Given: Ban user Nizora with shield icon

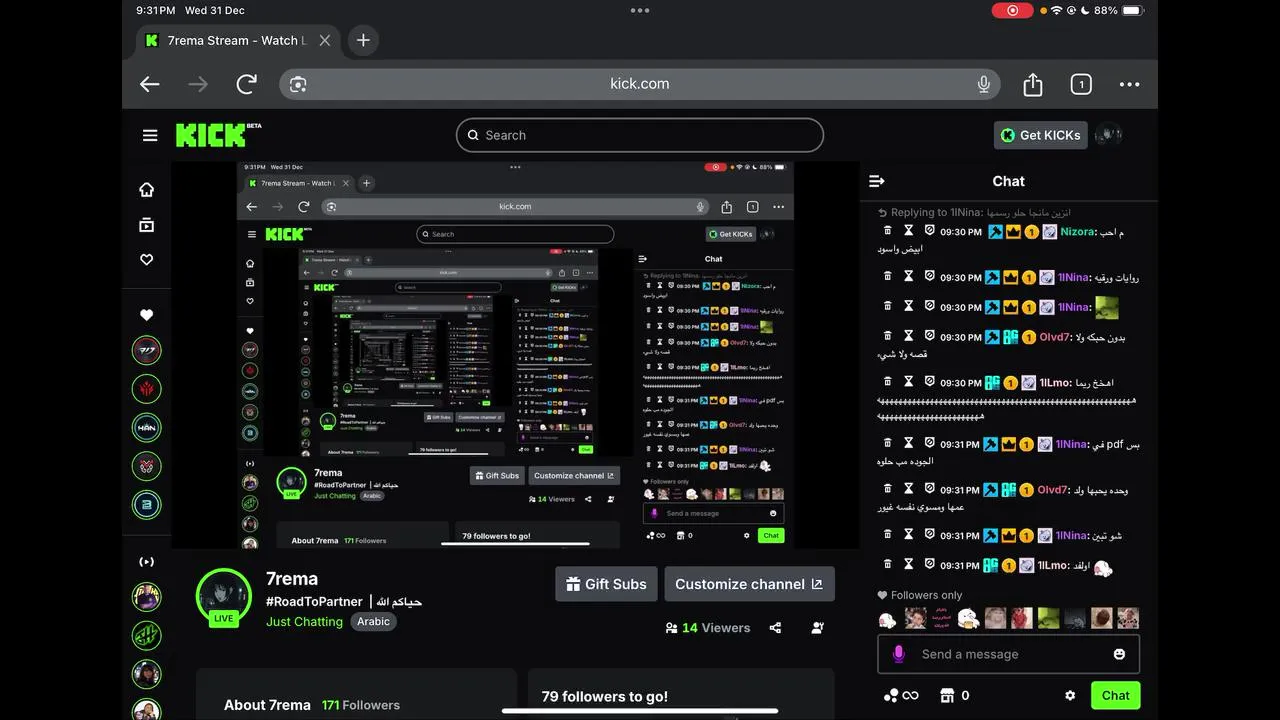Looking at the screenshot, I should click(x=929, y=231).
